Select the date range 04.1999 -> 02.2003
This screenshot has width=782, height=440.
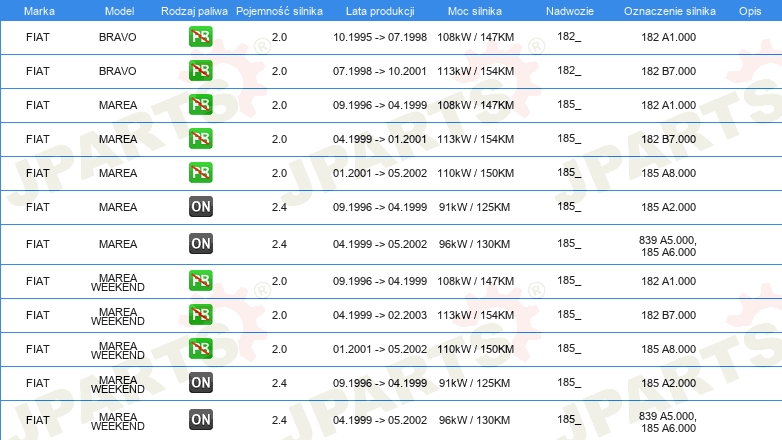point(380,315)
